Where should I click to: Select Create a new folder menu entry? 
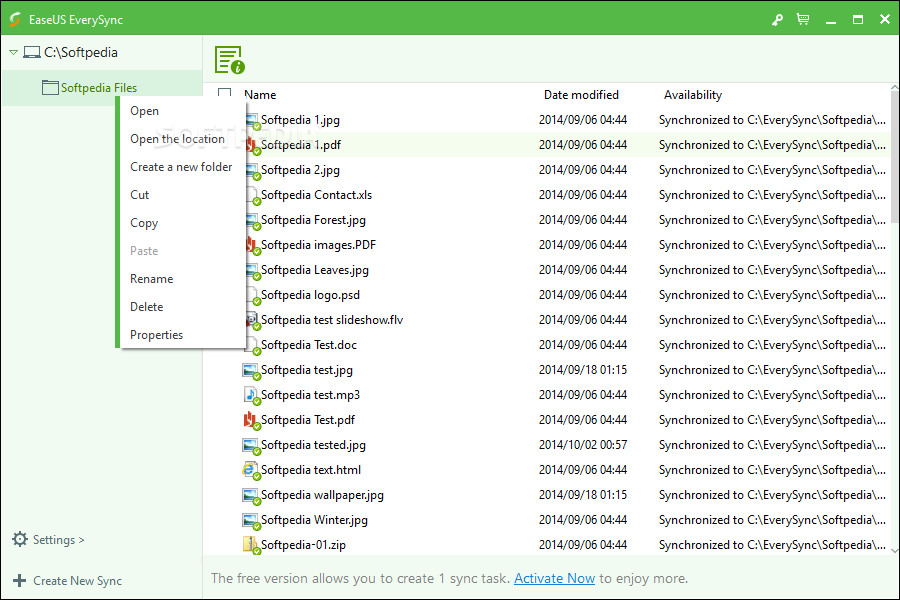181,167
